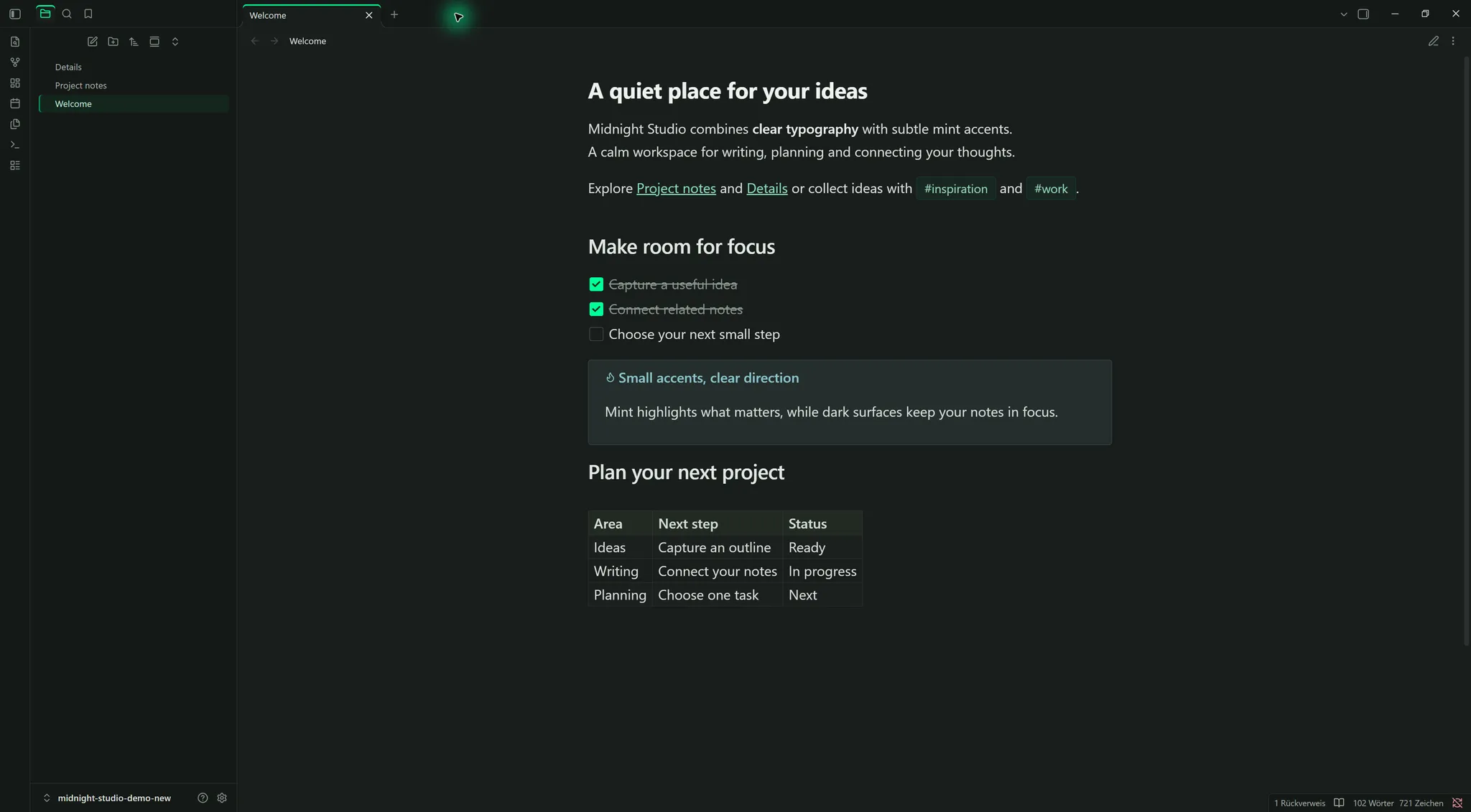The image size is (1471, 812).
Task: Open the search panel magnifier icon
Action: [x=67, y=14]
